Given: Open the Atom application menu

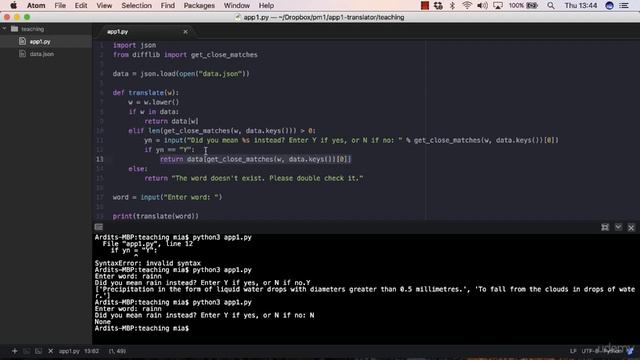Looking at the screenshot, I should tap(36, 6).
